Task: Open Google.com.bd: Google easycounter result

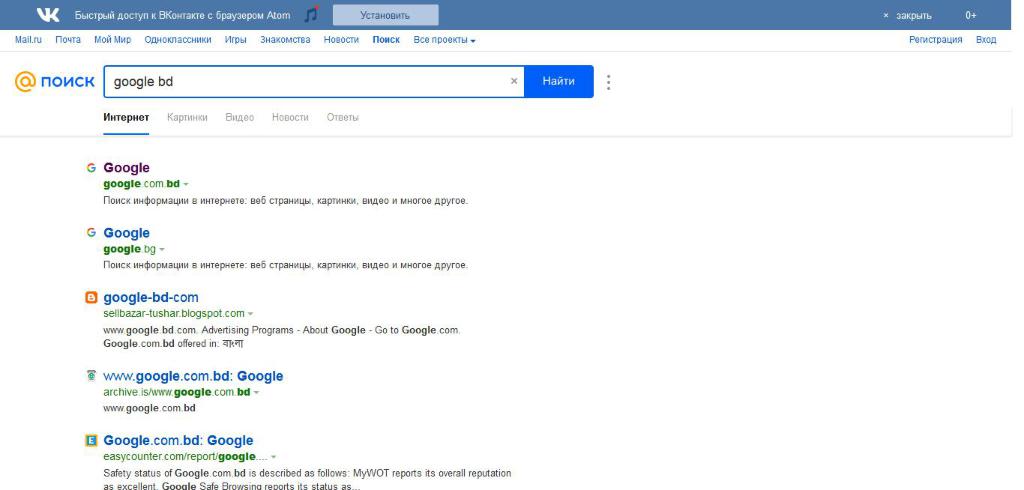Action: tap(178, 440)
